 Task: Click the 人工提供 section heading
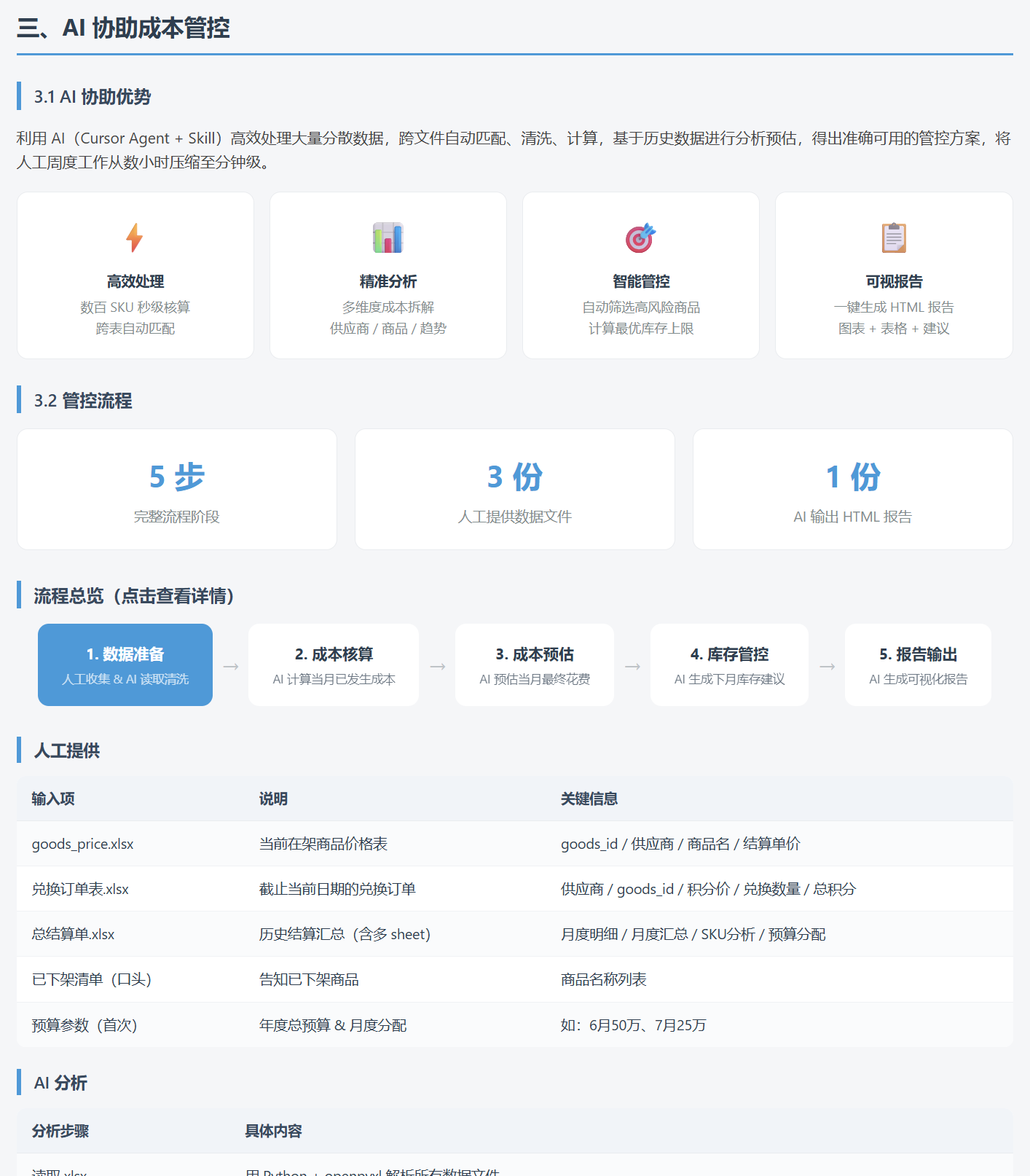coord(67,750)
